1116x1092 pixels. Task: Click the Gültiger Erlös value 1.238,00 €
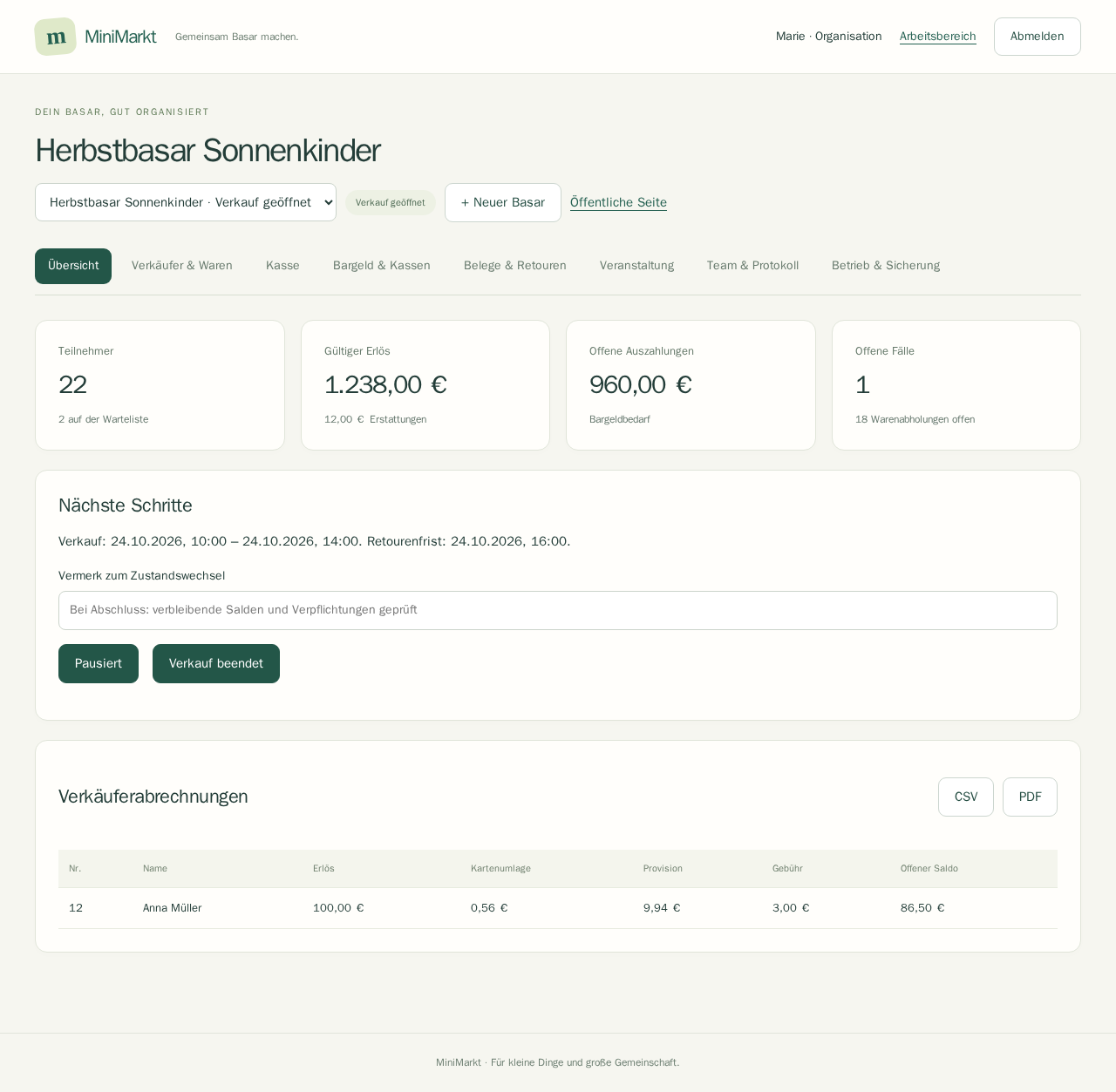click(385, 384)
